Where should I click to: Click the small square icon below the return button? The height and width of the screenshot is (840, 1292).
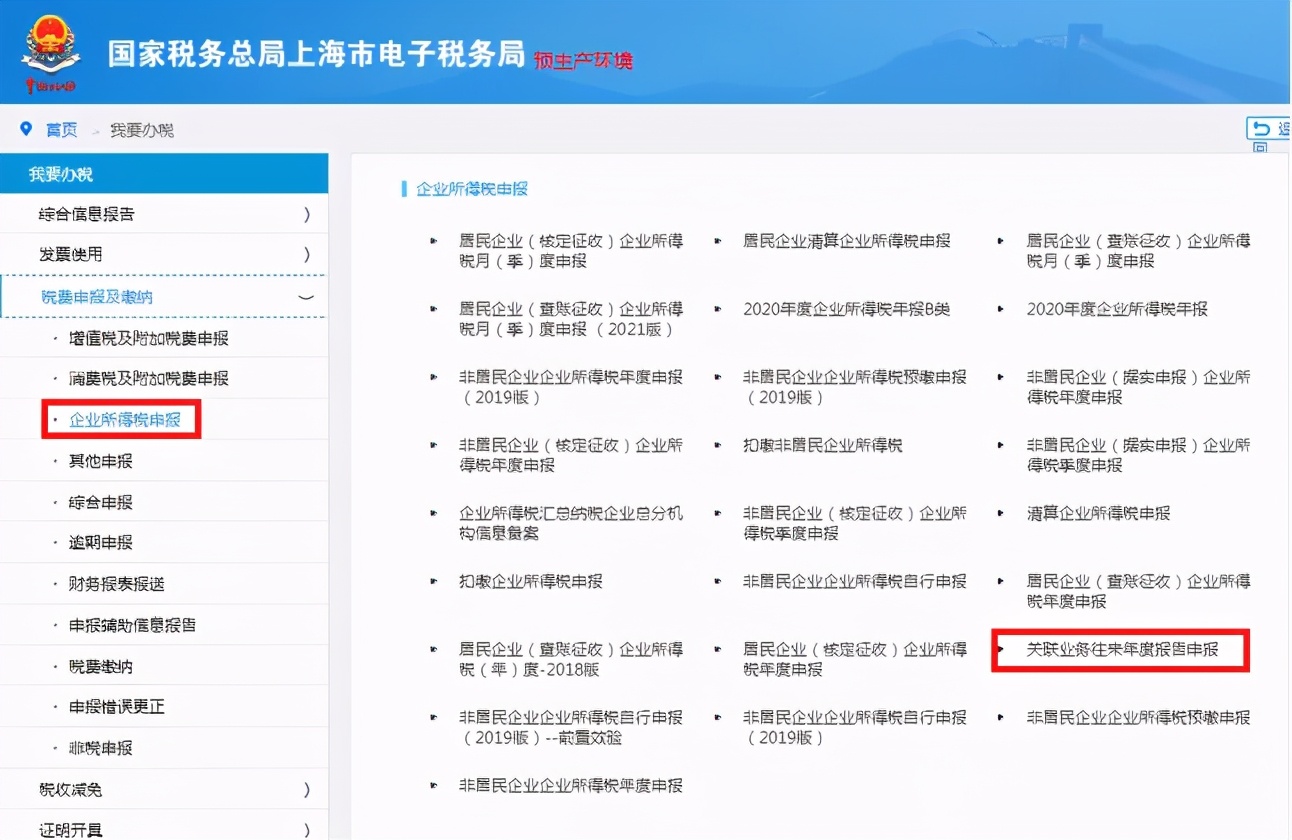click(1262, 146)
